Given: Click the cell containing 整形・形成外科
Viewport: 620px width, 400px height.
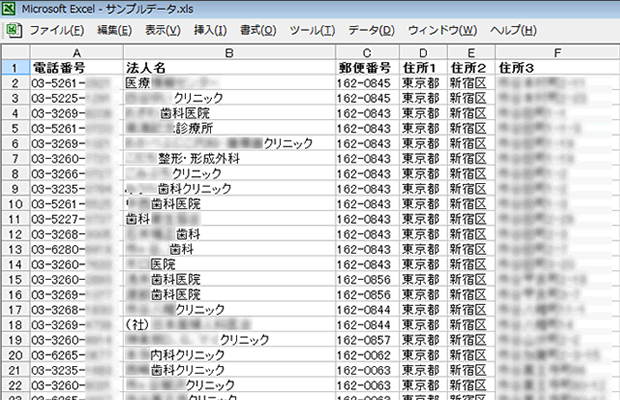Looking at the screenshot, I should pos(229,158).
